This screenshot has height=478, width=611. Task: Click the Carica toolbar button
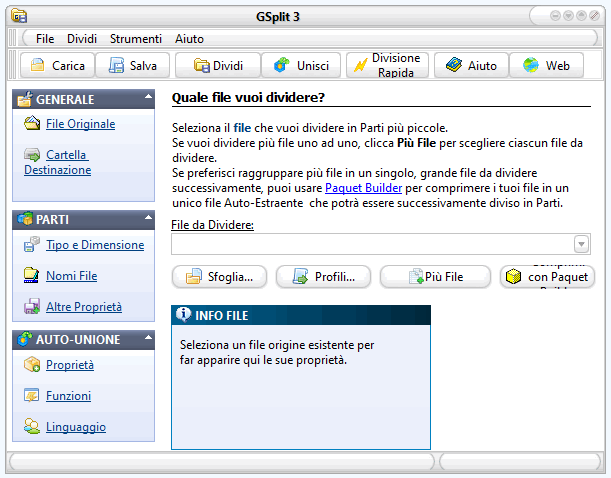point(57,65)
